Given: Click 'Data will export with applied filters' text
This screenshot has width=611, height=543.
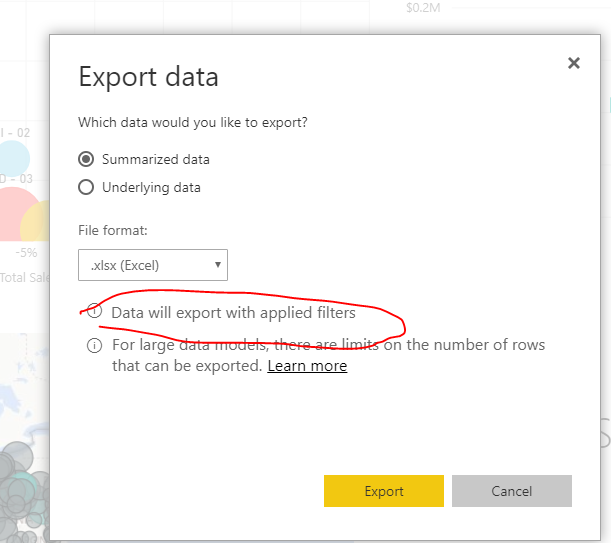Looking at the screenshot, I should (233, 313).
